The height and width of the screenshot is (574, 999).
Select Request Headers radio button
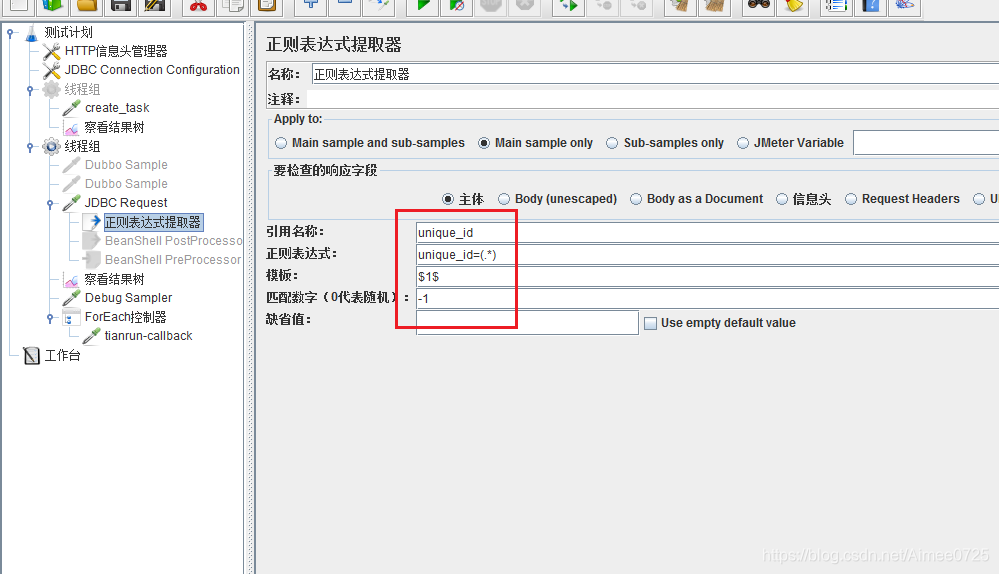[x=851, y=199]
